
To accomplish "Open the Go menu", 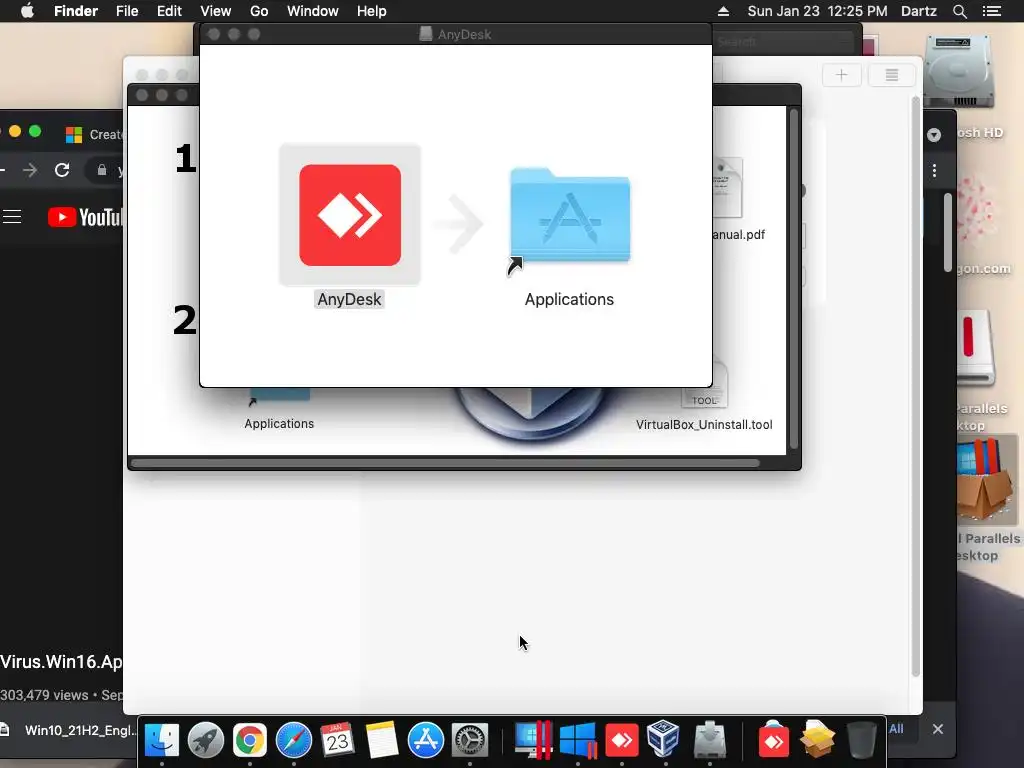I will (259, 11).
